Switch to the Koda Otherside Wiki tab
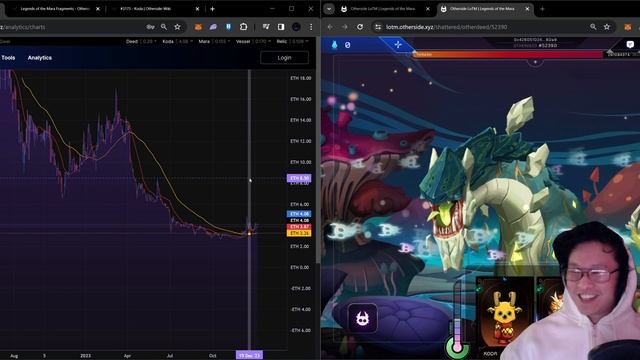 tap(156, 9)
